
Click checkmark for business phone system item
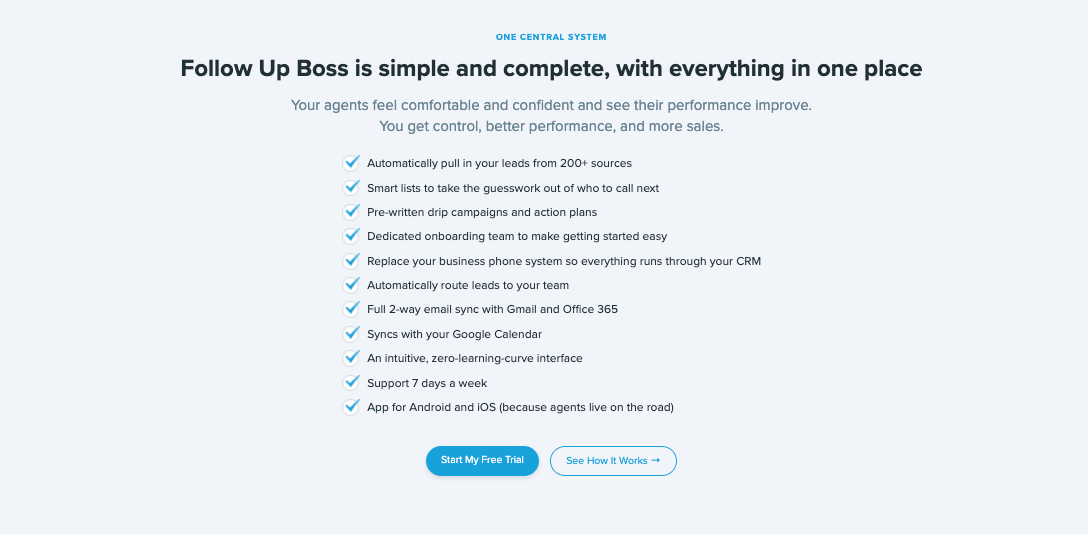click(x=351, y=261)
